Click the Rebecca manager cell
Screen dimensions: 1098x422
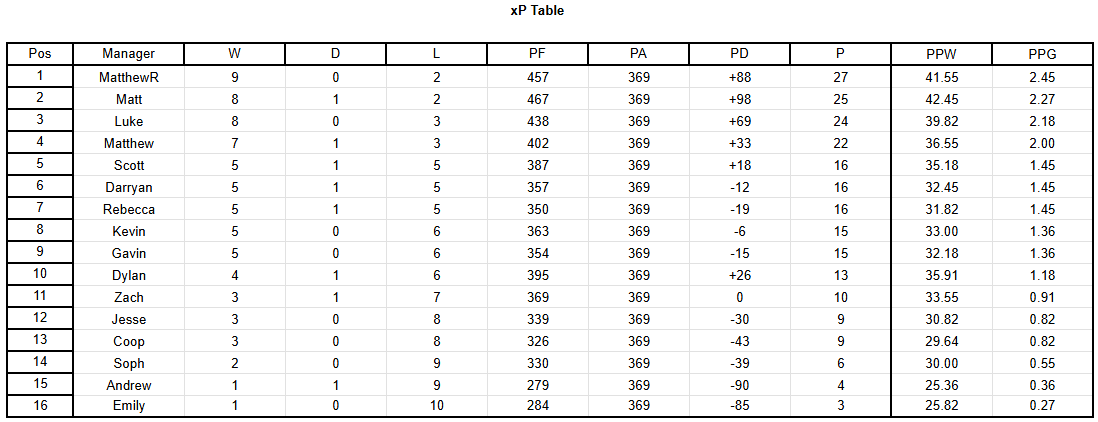click(x=128, y=209)
